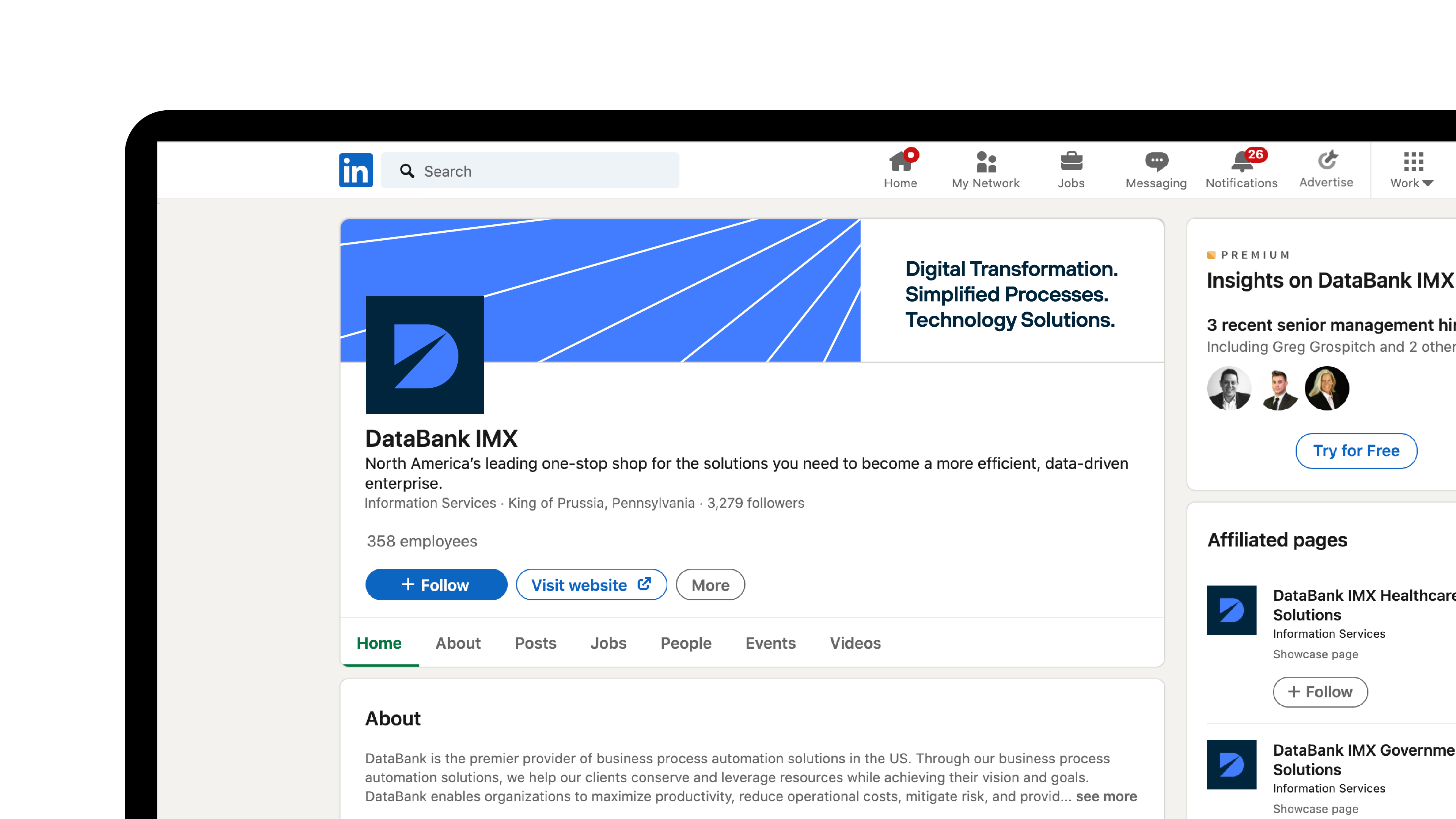The image size is (1456, 819).
Task: Click the Try for Free button
Action: 1356,451
